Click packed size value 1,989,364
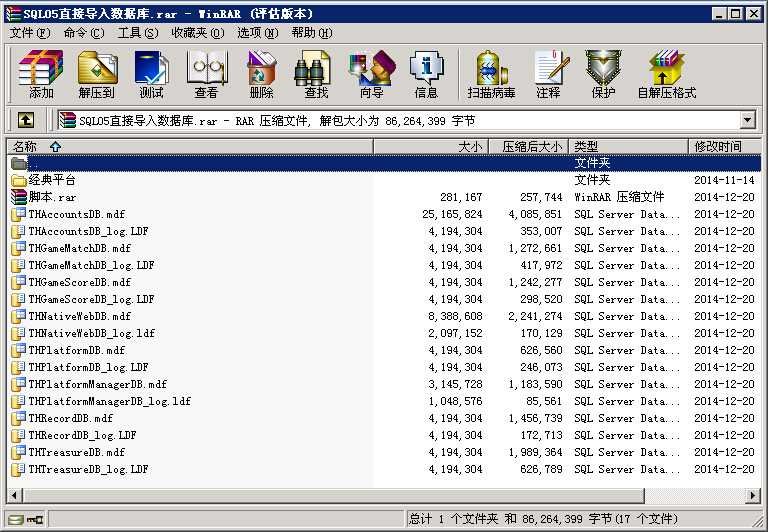 point(535,453)
